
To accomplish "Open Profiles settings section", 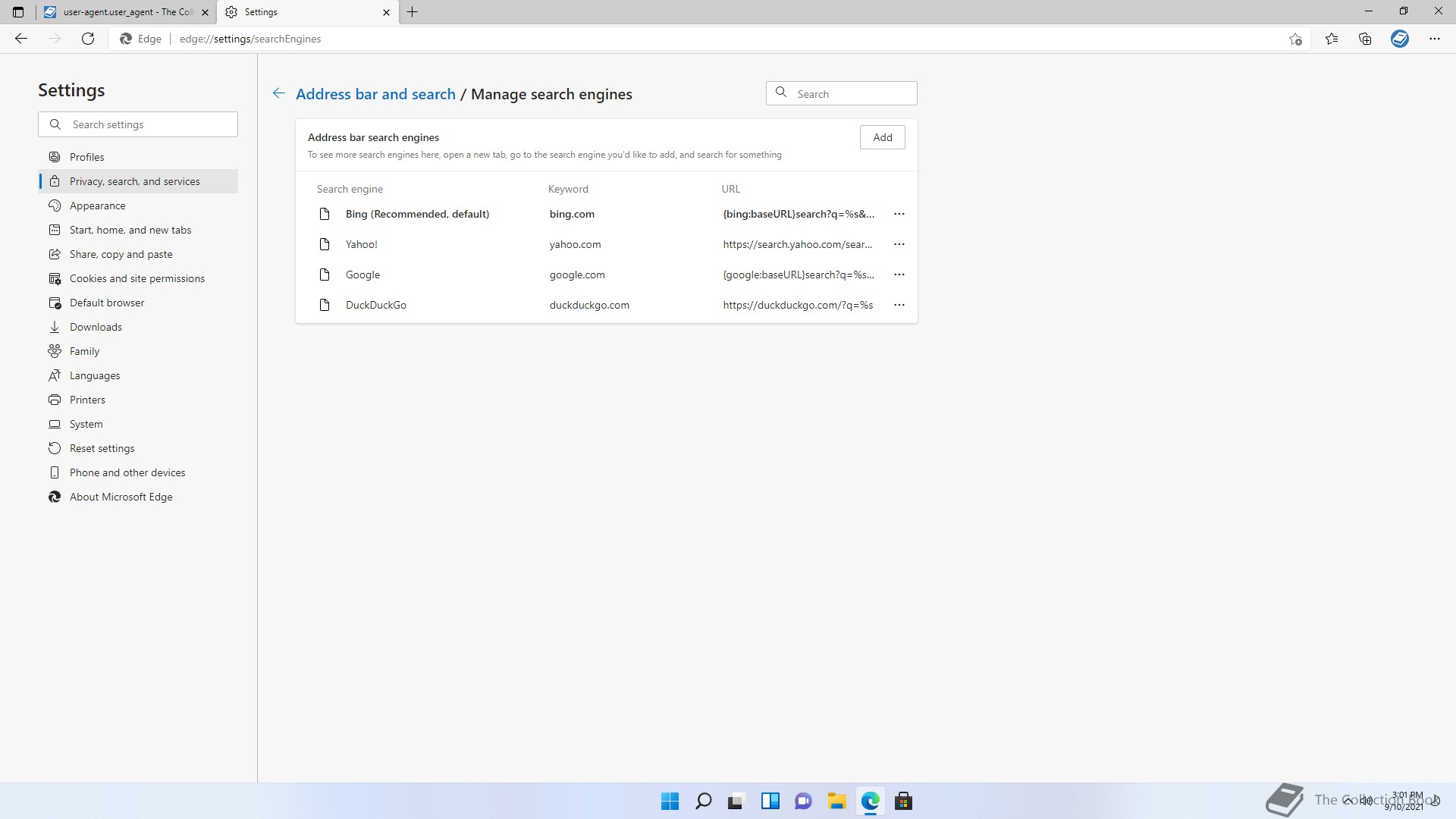I will pyautogui.click(x=138, y=157).
